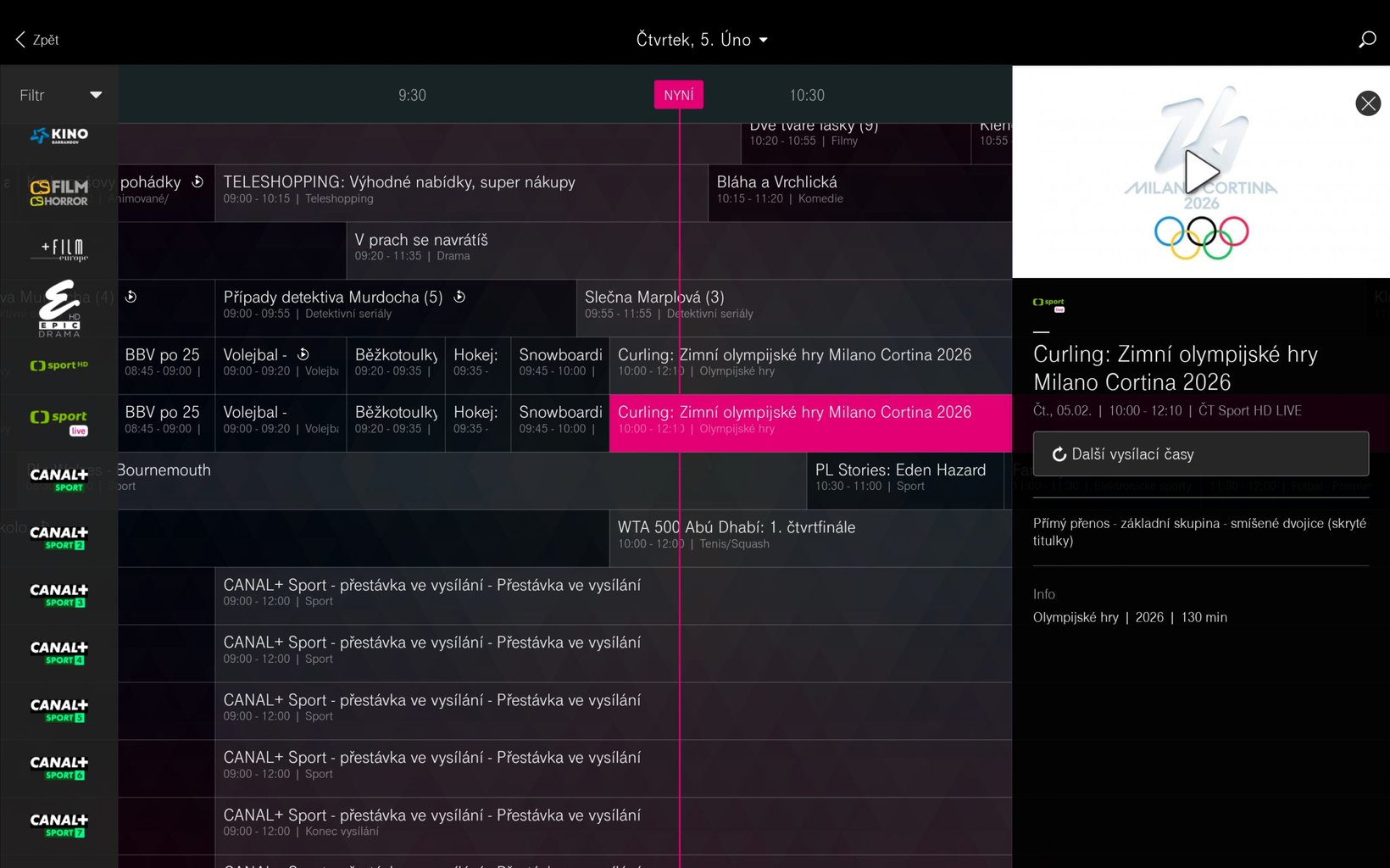Click replay icon on Případy detektiva Murdocha (5)

(459, 297)
